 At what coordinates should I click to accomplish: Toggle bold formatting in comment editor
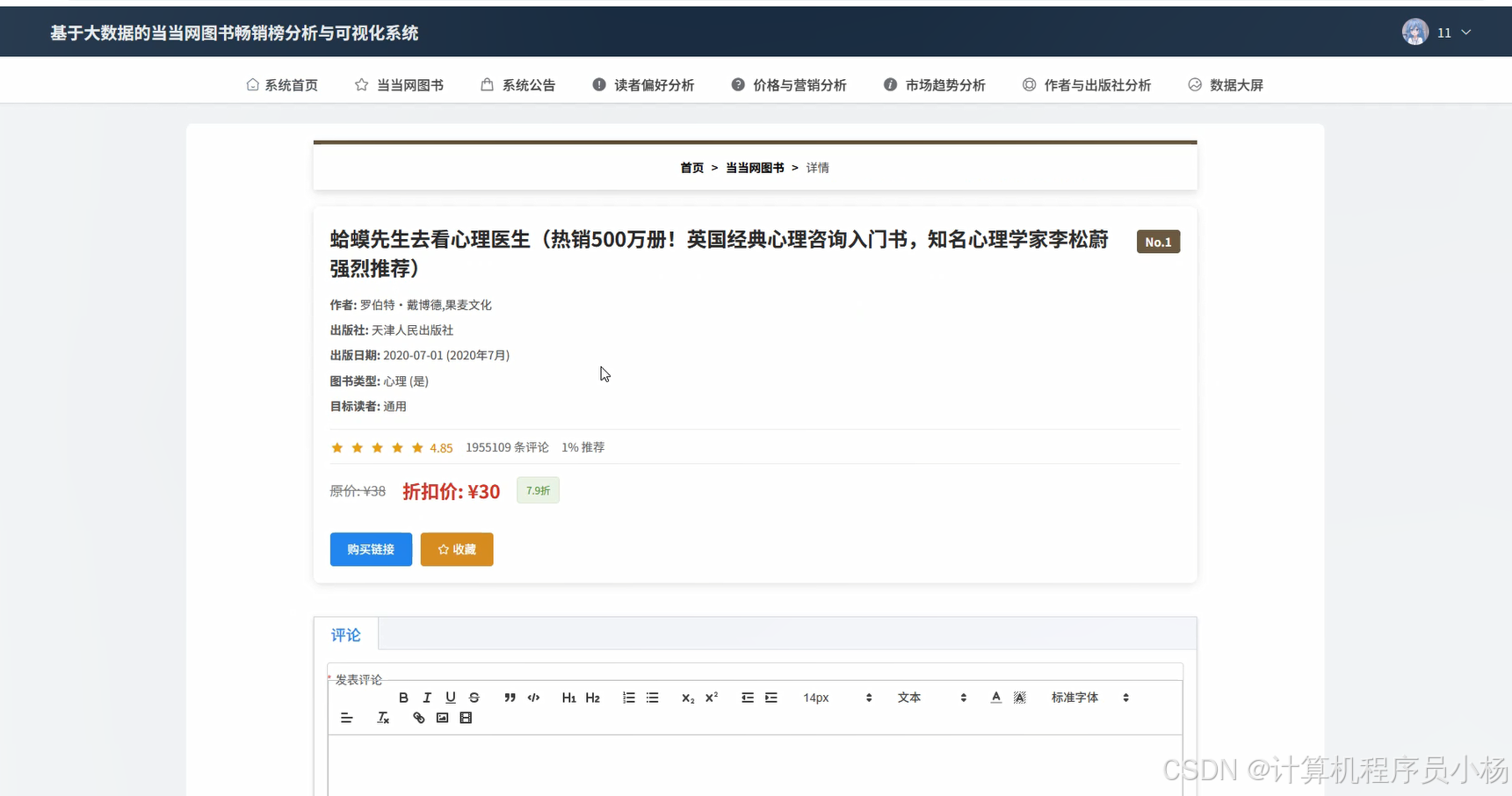[x=403, y=698]
